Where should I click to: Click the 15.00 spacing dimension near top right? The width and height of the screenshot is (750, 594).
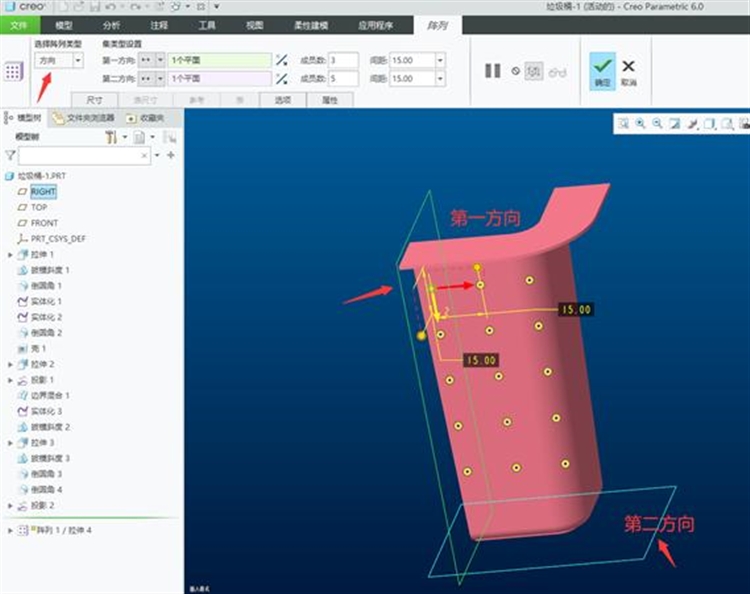pos(576,309)
